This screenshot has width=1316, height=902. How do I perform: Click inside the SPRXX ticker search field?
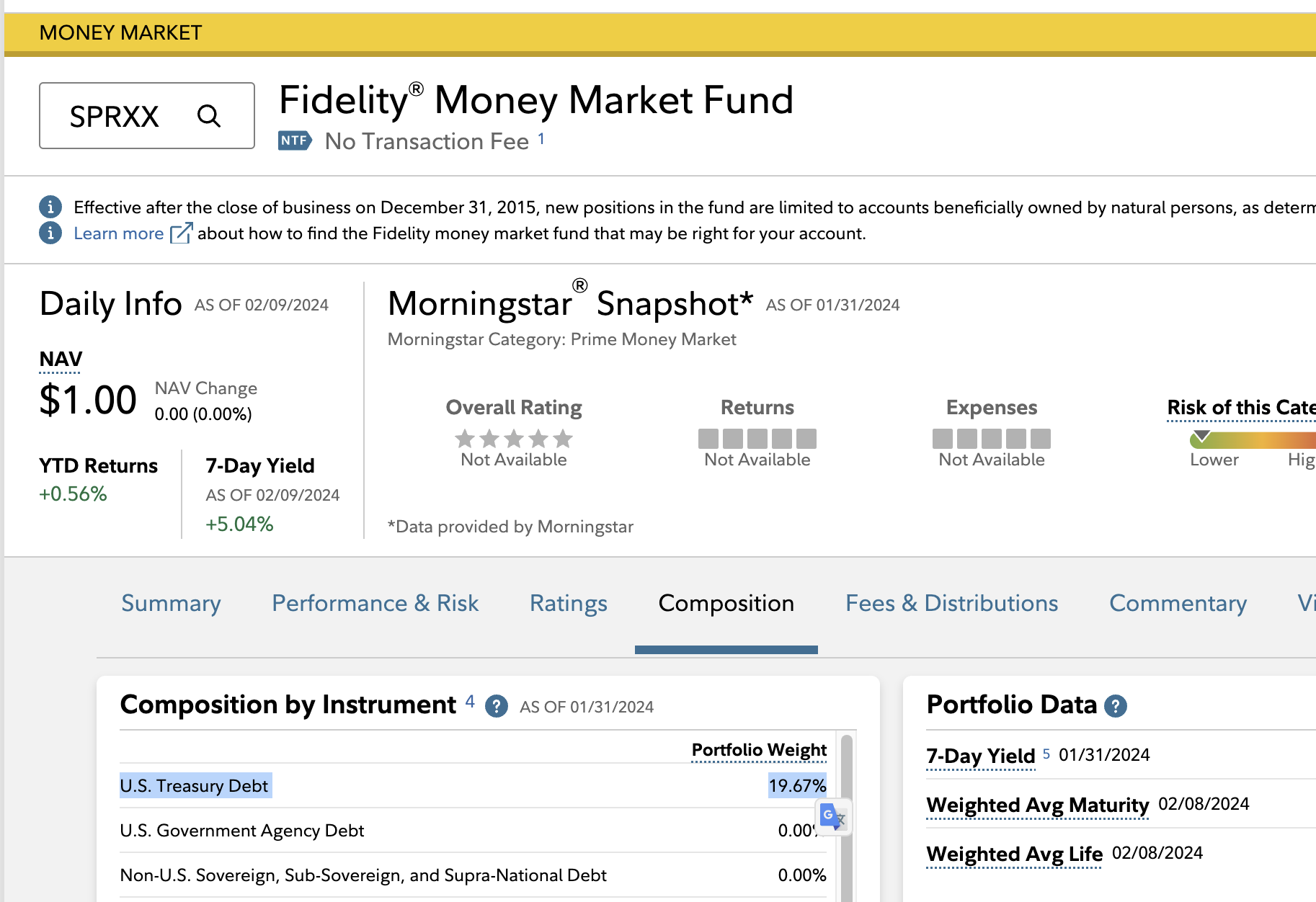[x=115, y=115]
